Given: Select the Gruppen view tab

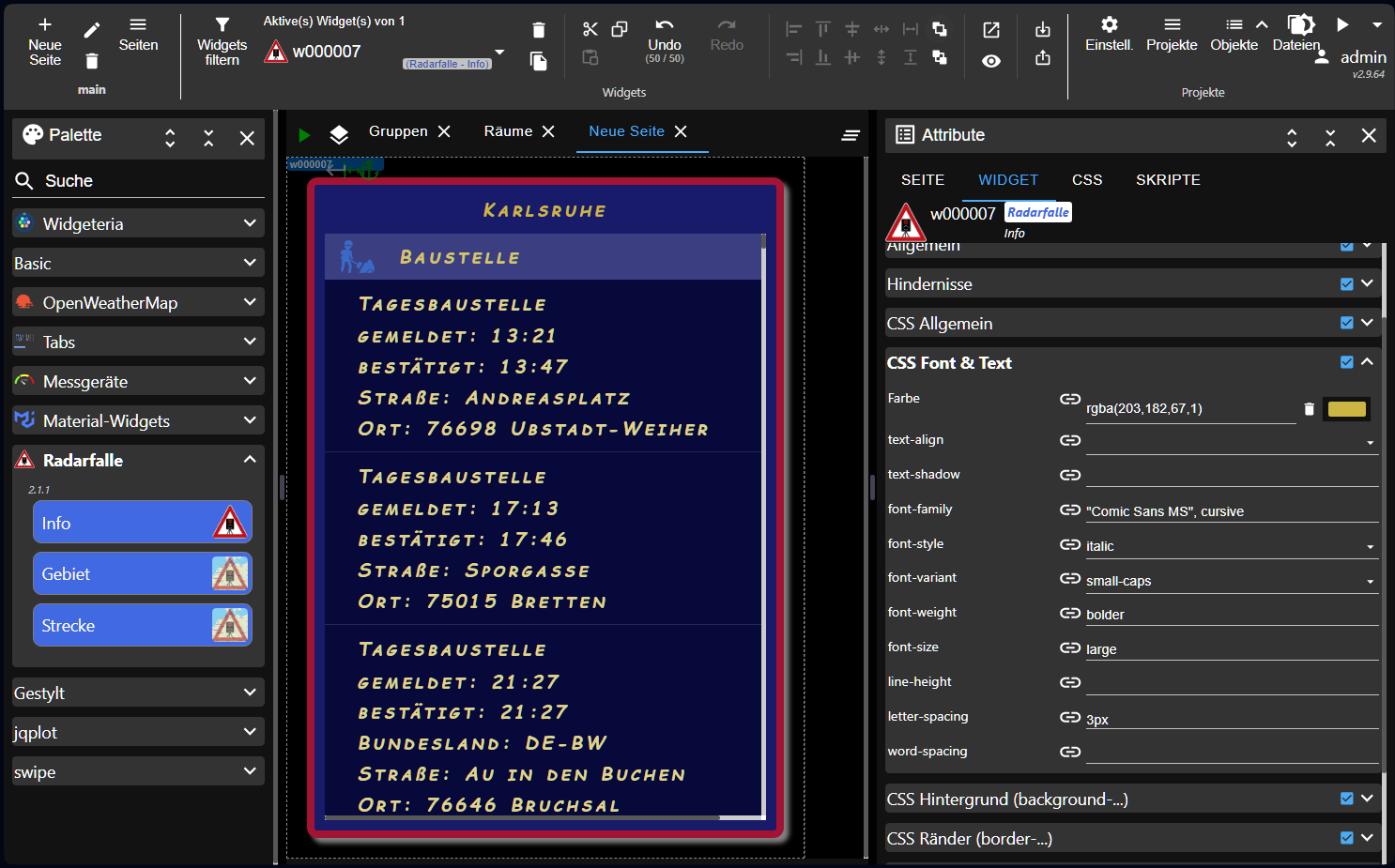Looking at the screenshot, I should tap(398, 131).
